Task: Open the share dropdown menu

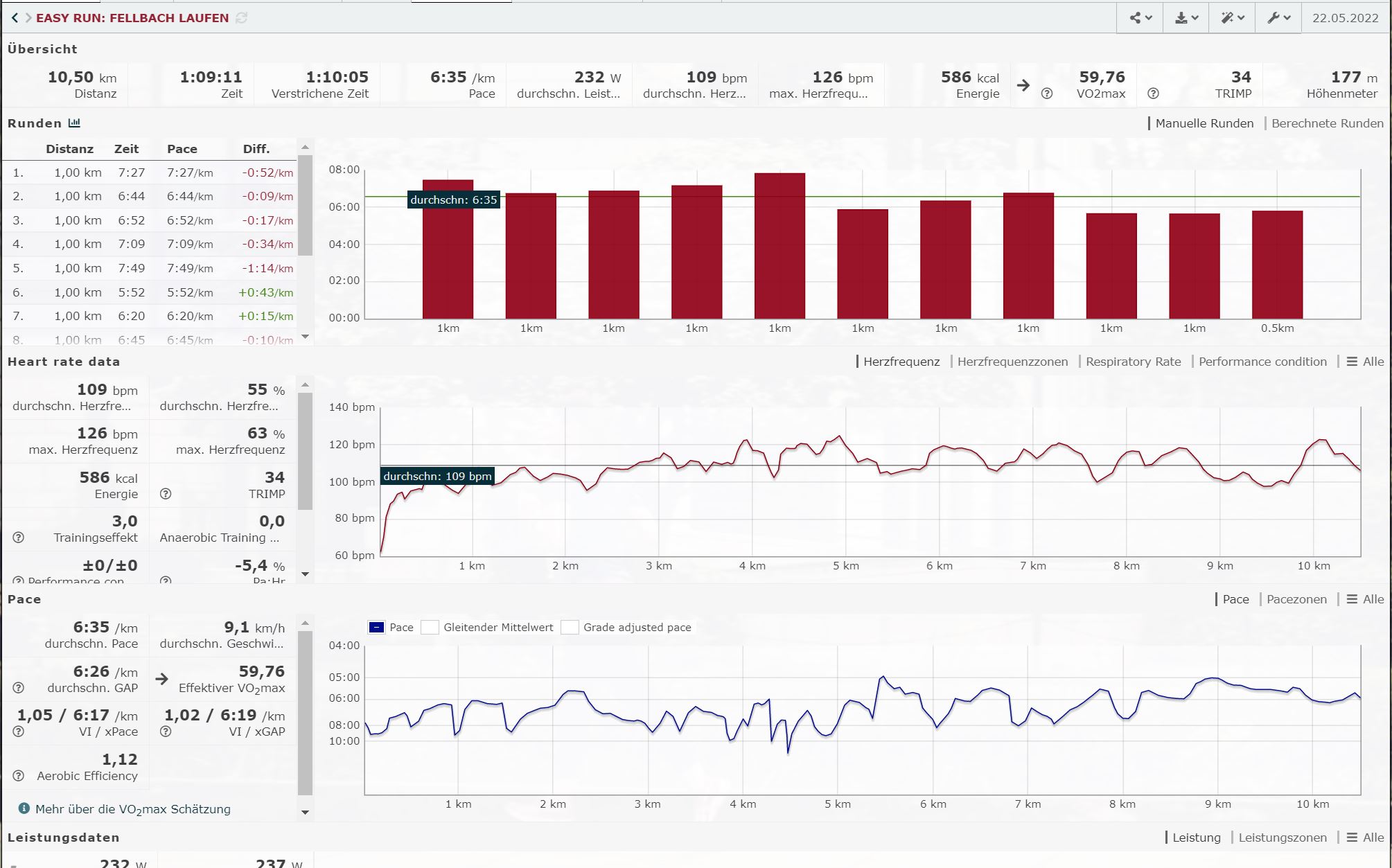Action: pyautogui.click(x=1140, y=18)
